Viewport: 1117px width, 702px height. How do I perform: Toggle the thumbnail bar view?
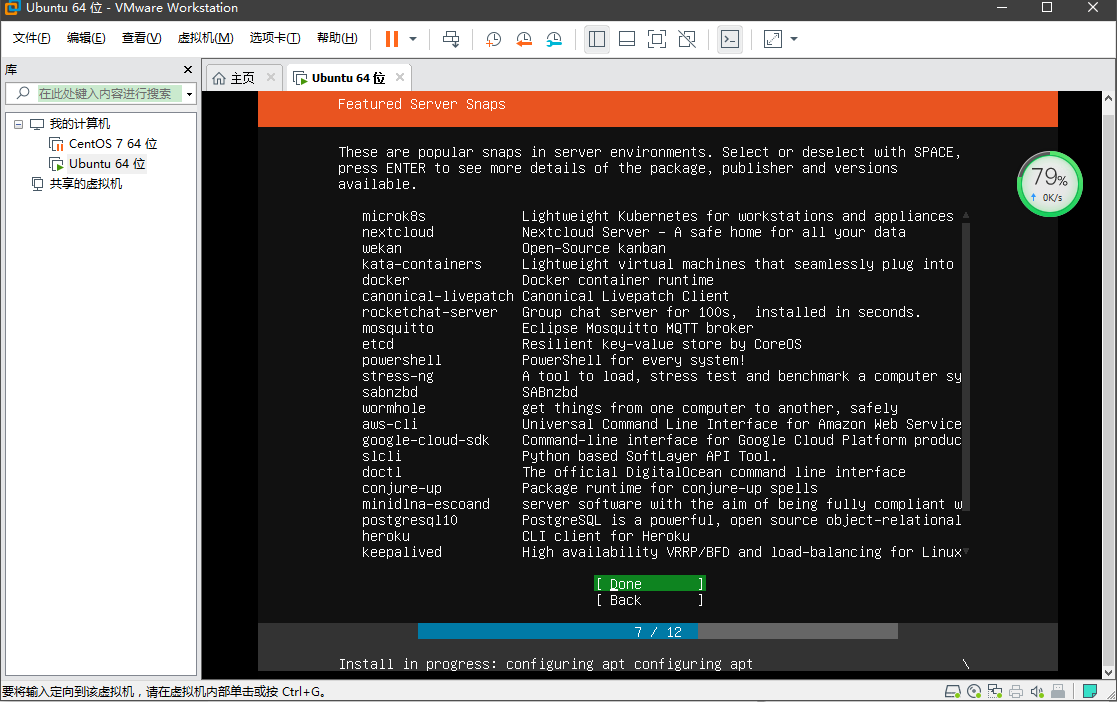coord(627,38)
